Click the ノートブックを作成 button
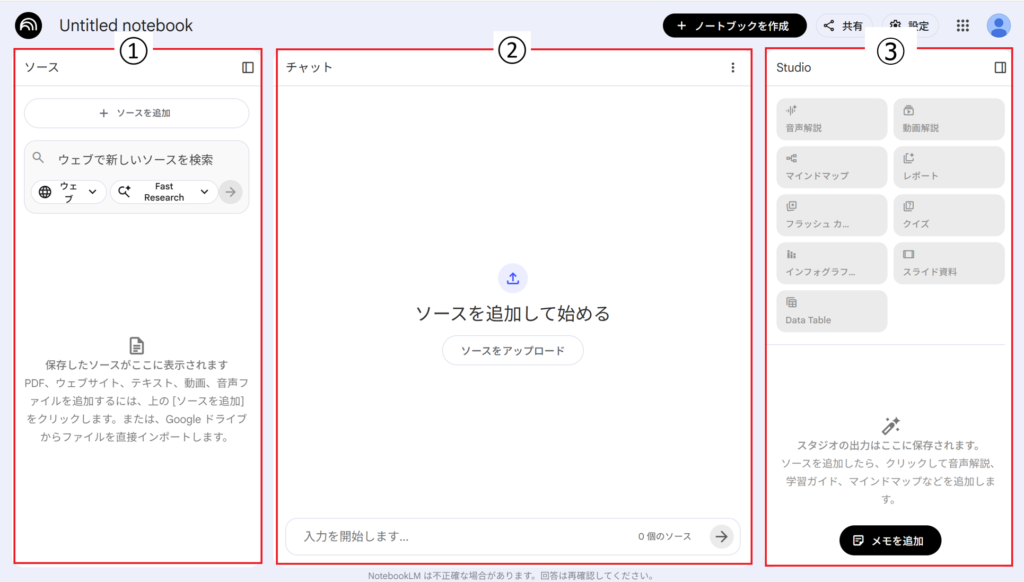 tap(734, 26)
